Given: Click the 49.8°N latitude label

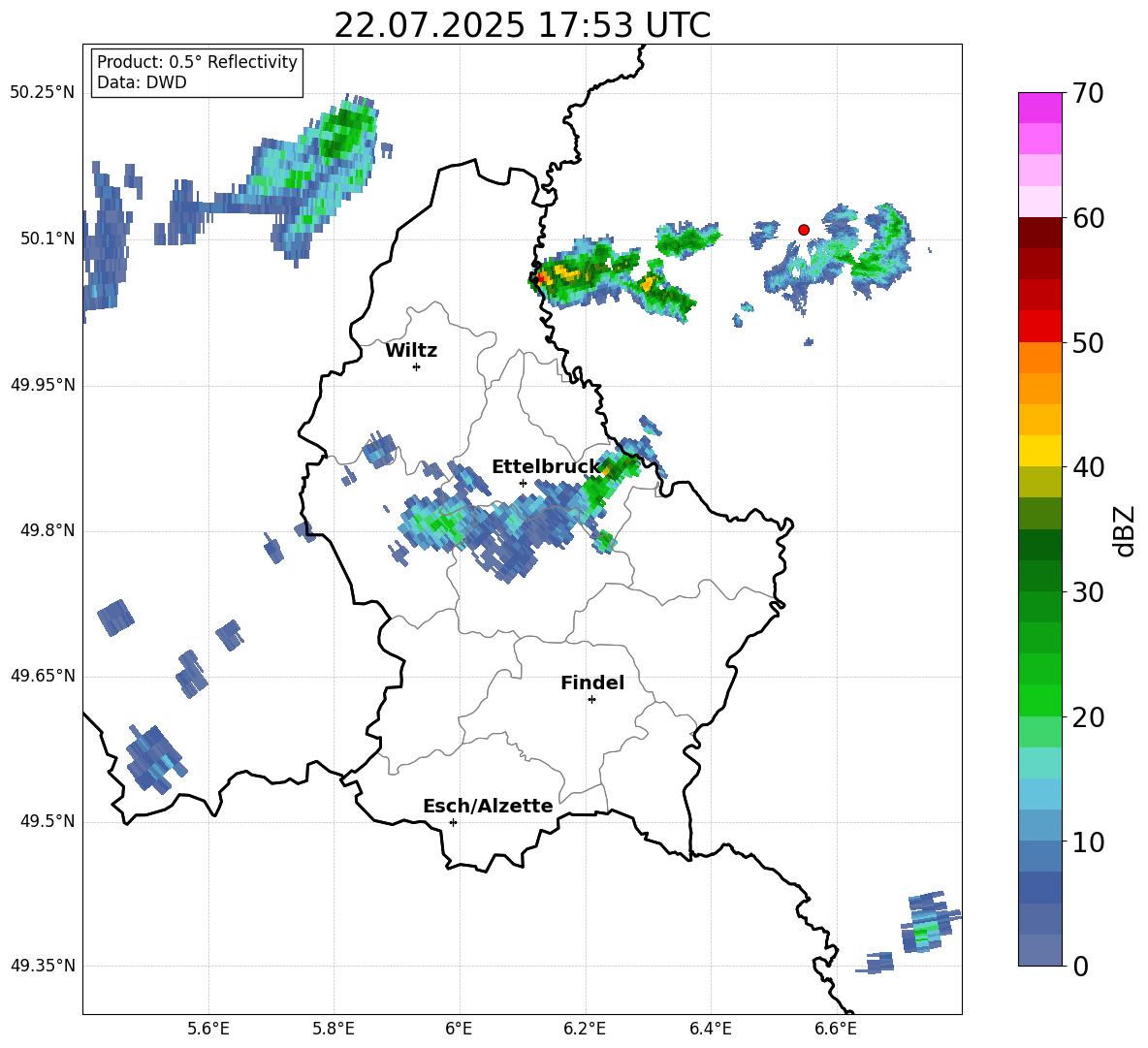Looking at the screenshot, I should point(48,530).
